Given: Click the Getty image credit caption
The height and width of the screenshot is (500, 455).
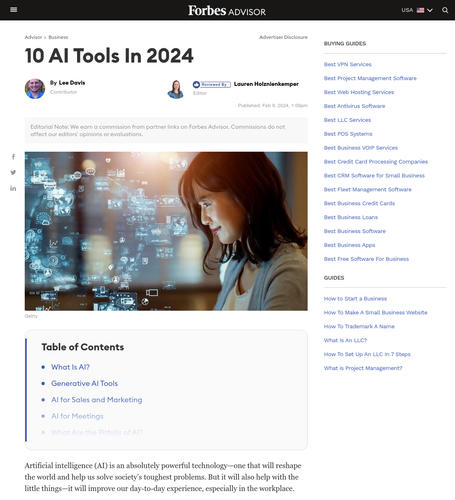Looking at the screenshot, I should (31, 316).
